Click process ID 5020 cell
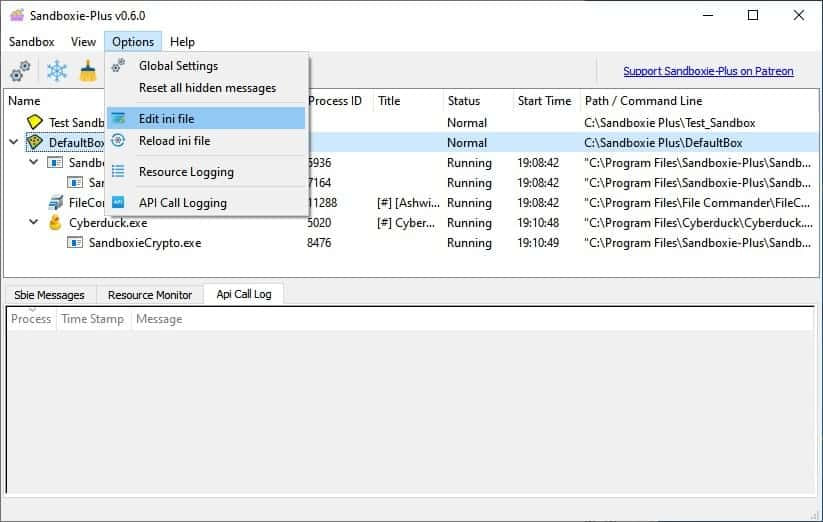The image size is (823, 522). [x=319, y=222]
